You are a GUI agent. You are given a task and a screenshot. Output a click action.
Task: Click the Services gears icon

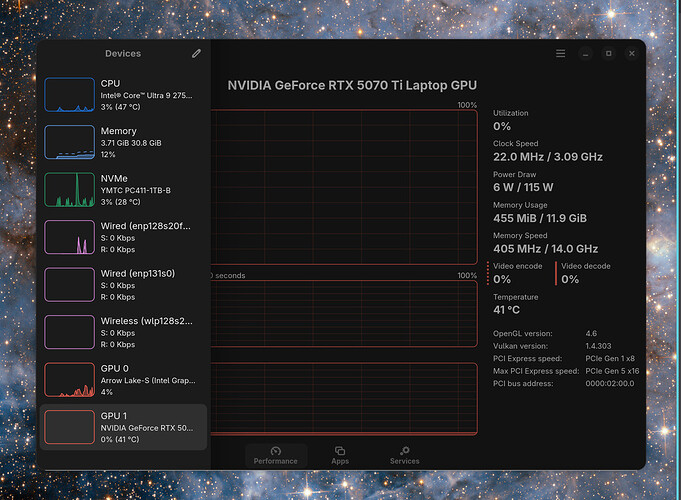pyautogui.click(x=404, y=450)
